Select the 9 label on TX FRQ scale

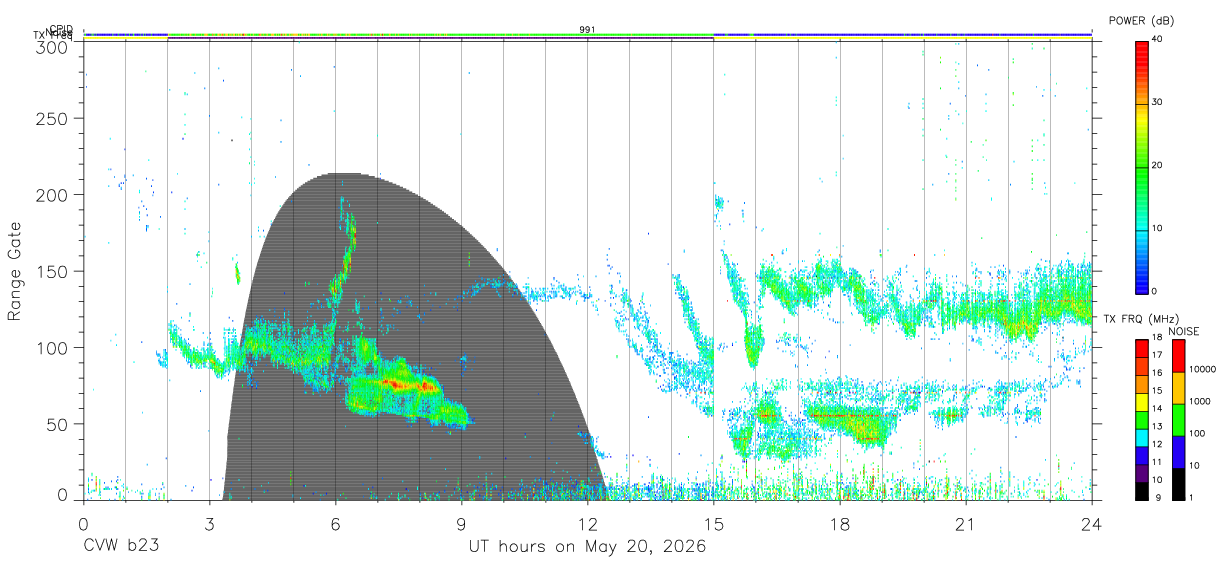point(1159,497)
